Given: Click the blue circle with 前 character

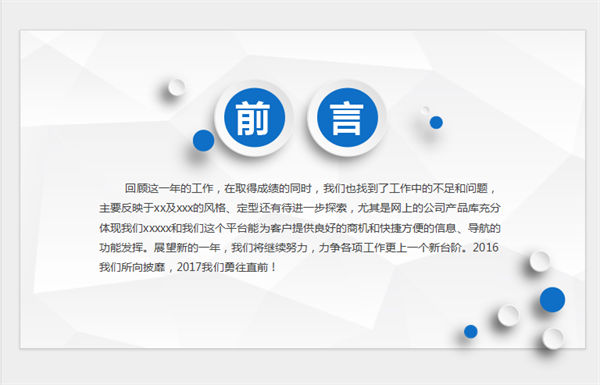Looking at the screenshot, I should [254, 117].
